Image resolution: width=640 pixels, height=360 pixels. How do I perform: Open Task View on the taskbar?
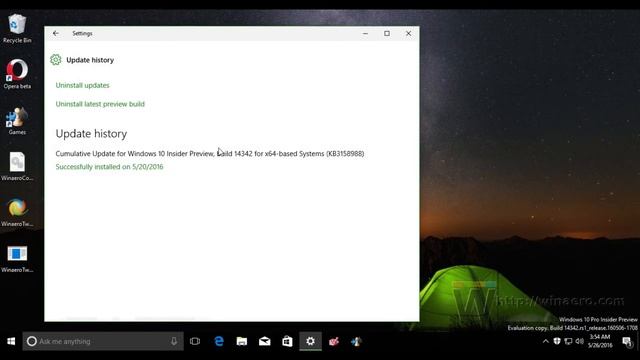(x=195, y=341)
